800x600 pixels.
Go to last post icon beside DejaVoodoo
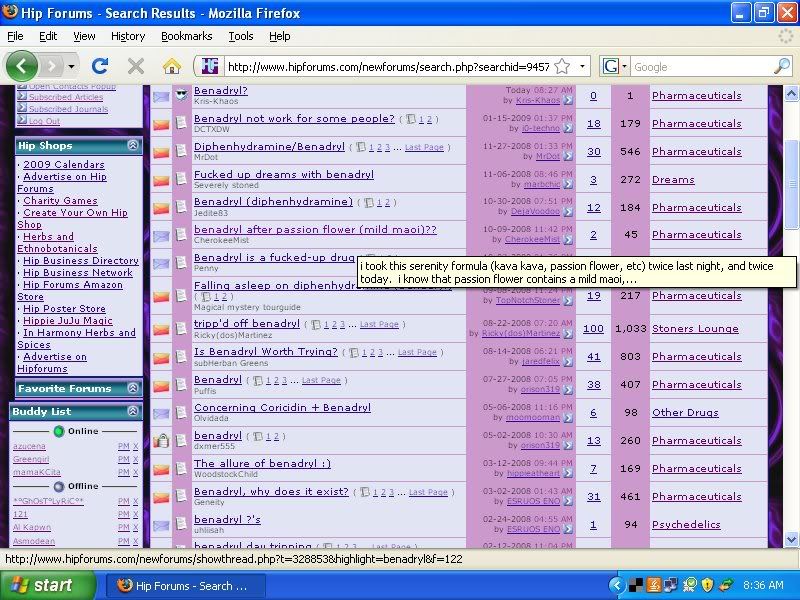(x=568, y=212)
